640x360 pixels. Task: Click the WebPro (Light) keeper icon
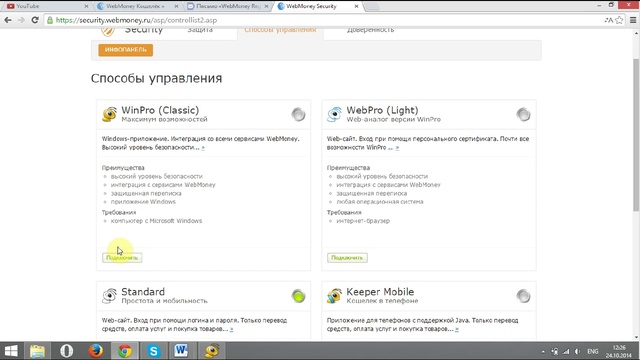coord(334,114)
